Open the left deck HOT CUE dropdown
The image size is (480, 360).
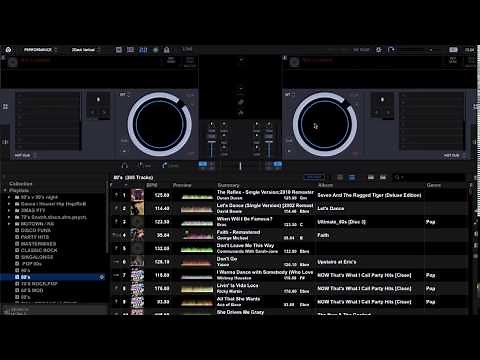click(x=25, y=156)
